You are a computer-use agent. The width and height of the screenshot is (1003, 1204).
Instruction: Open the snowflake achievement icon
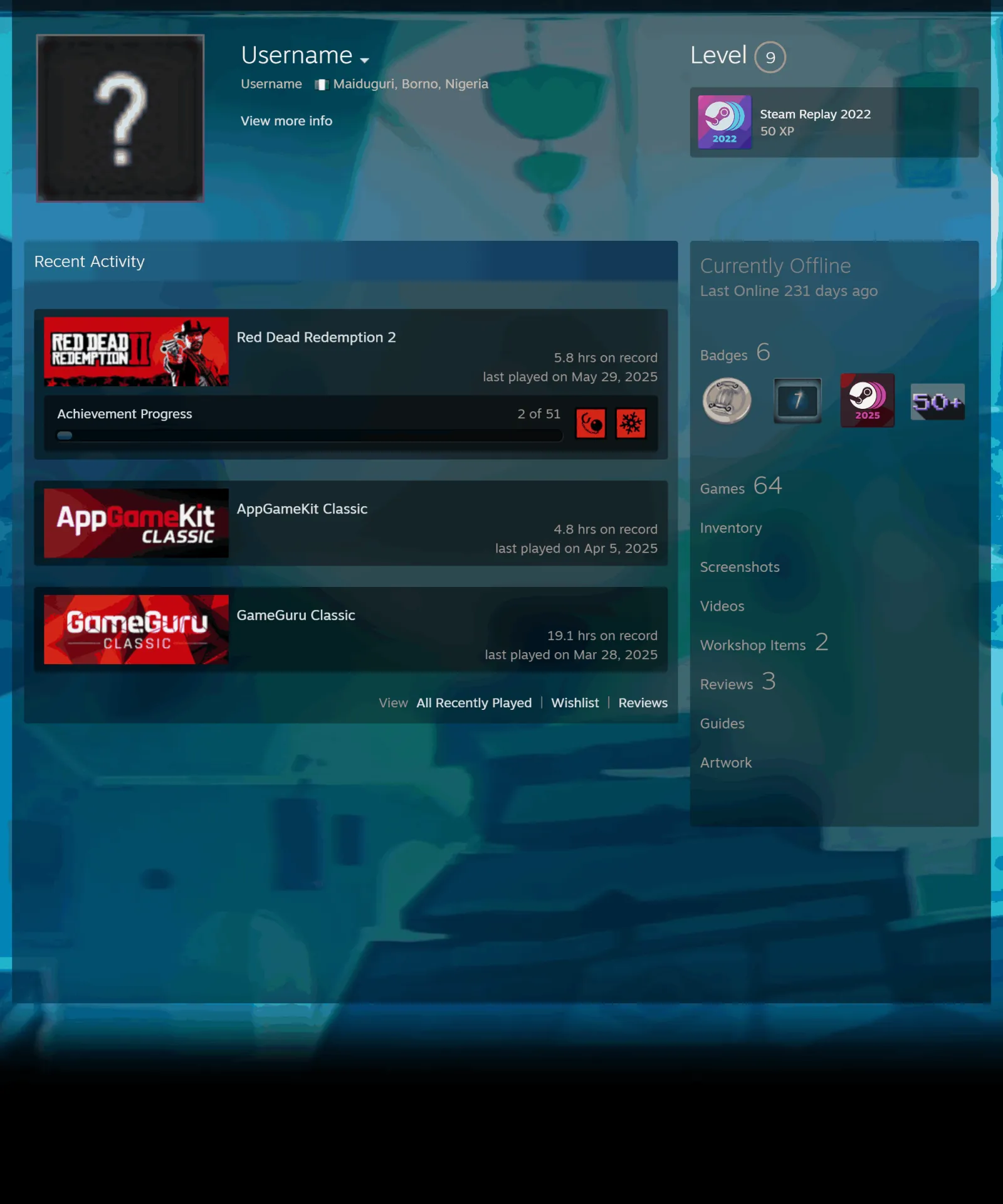(631, 423)
